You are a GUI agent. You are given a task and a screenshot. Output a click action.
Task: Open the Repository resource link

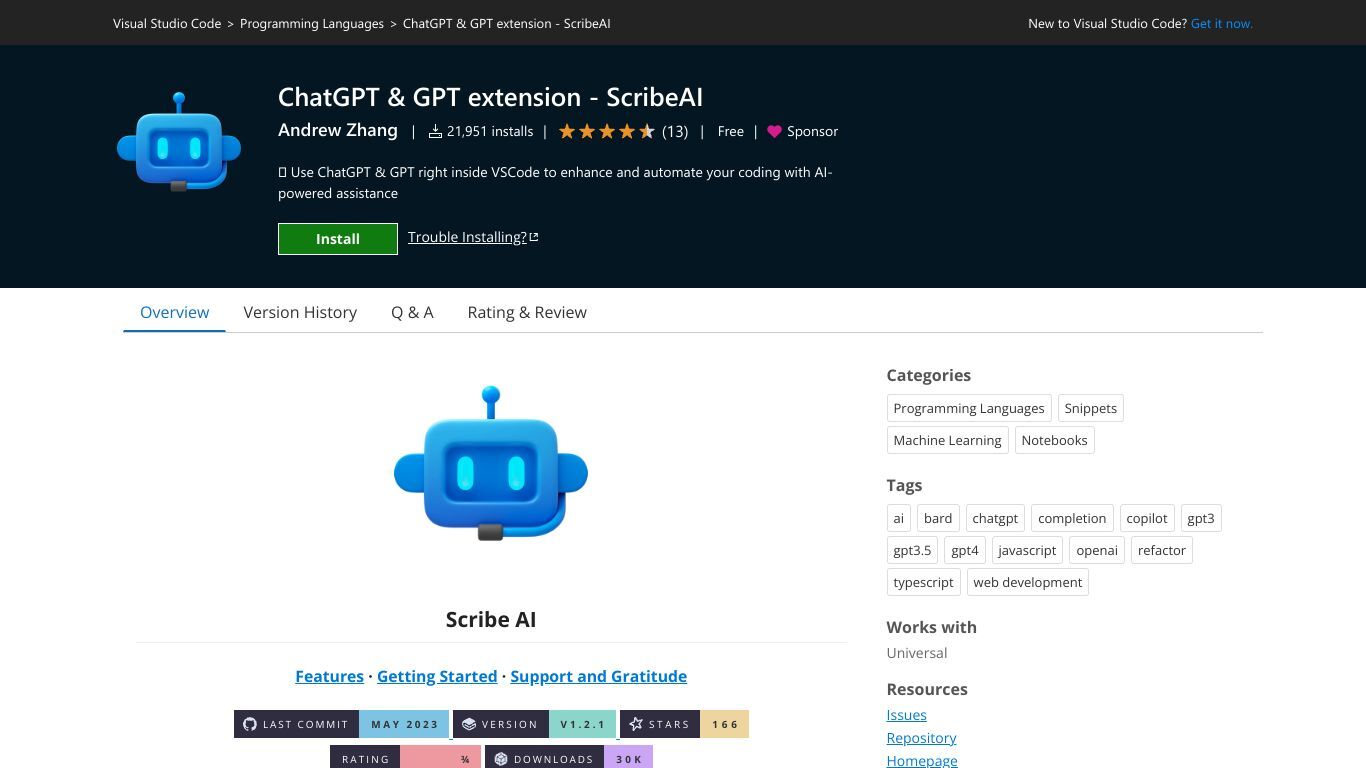pos(921,738)
